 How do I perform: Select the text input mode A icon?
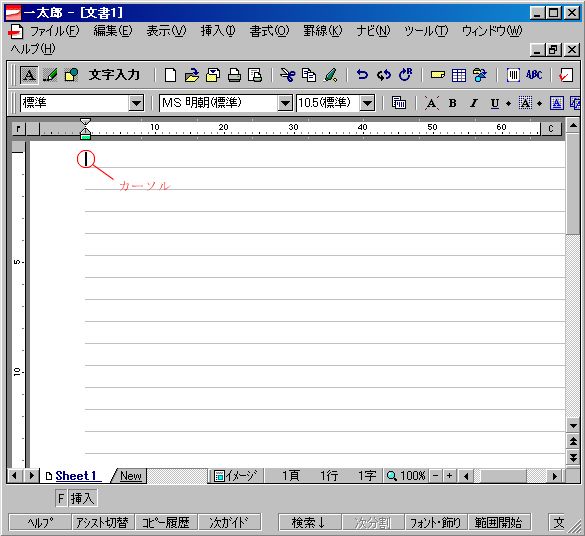(29, 75)
